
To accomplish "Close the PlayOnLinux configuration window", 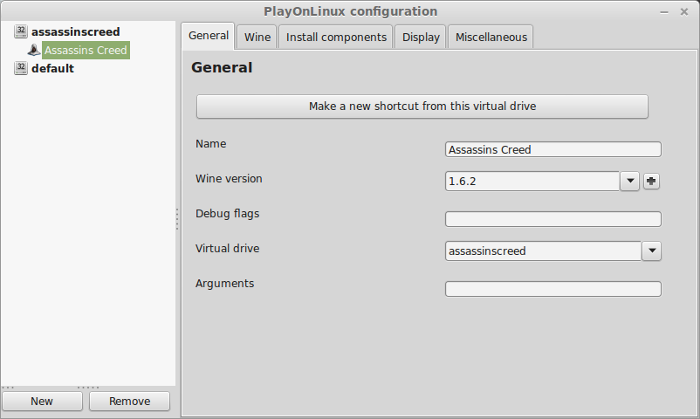I will pos(684,12).
